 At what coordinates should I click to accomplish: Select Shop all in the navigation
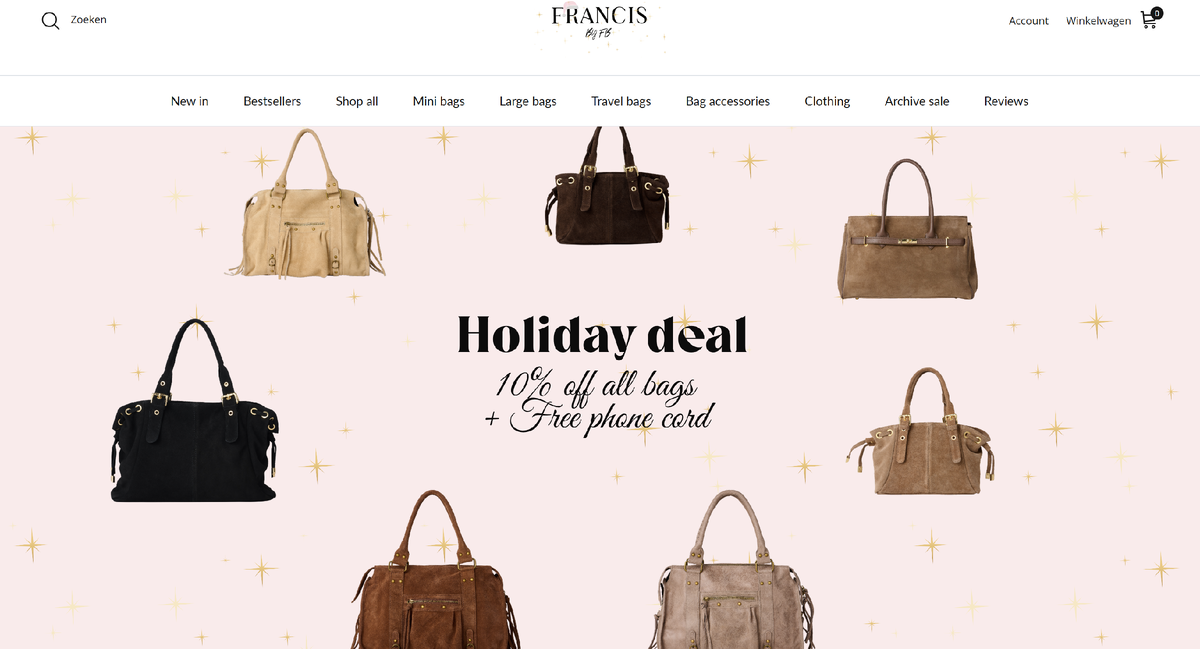point(357,101)
